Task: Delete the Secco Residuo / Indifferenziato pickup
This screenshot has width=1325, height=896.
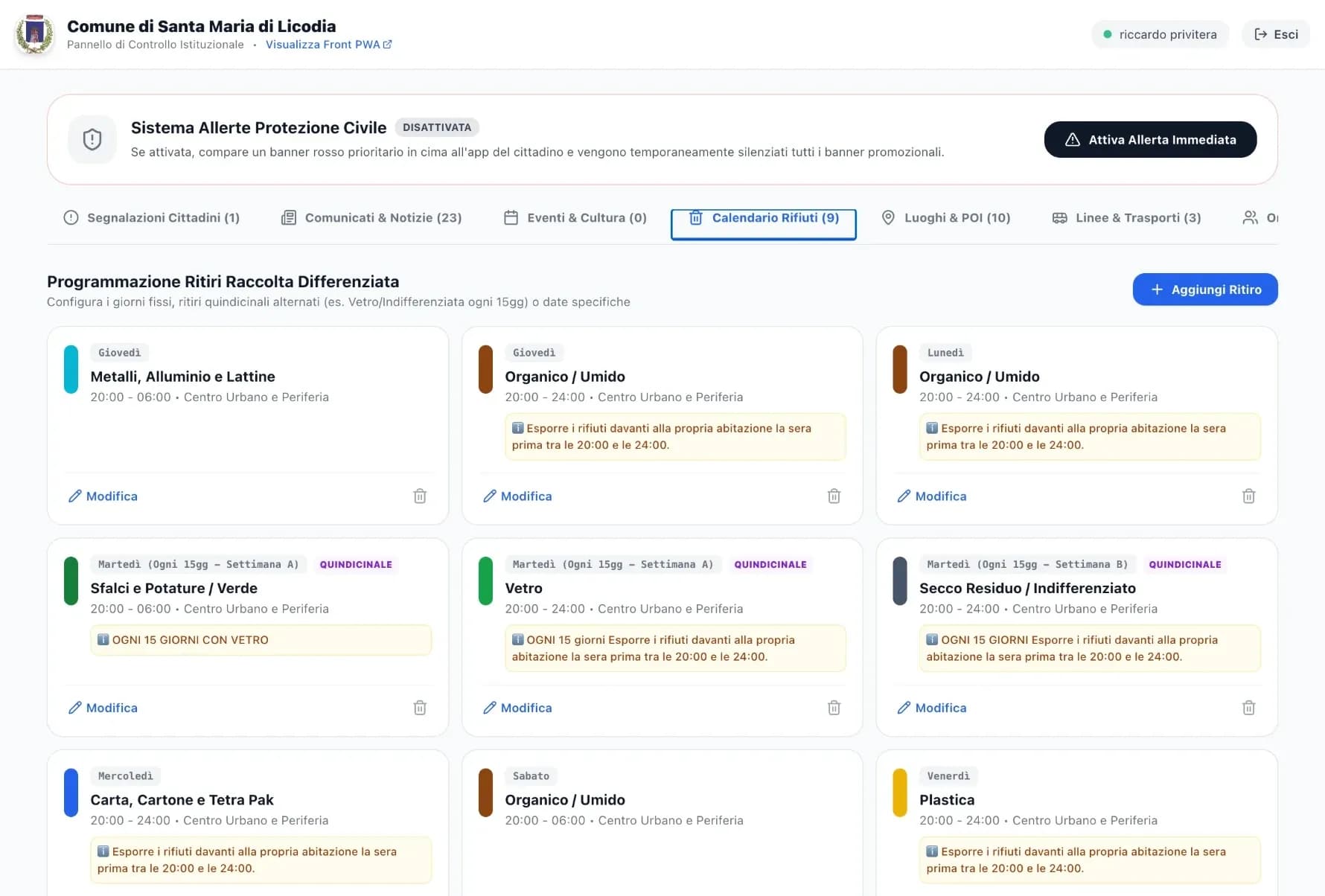Action: pos(1248,708)
